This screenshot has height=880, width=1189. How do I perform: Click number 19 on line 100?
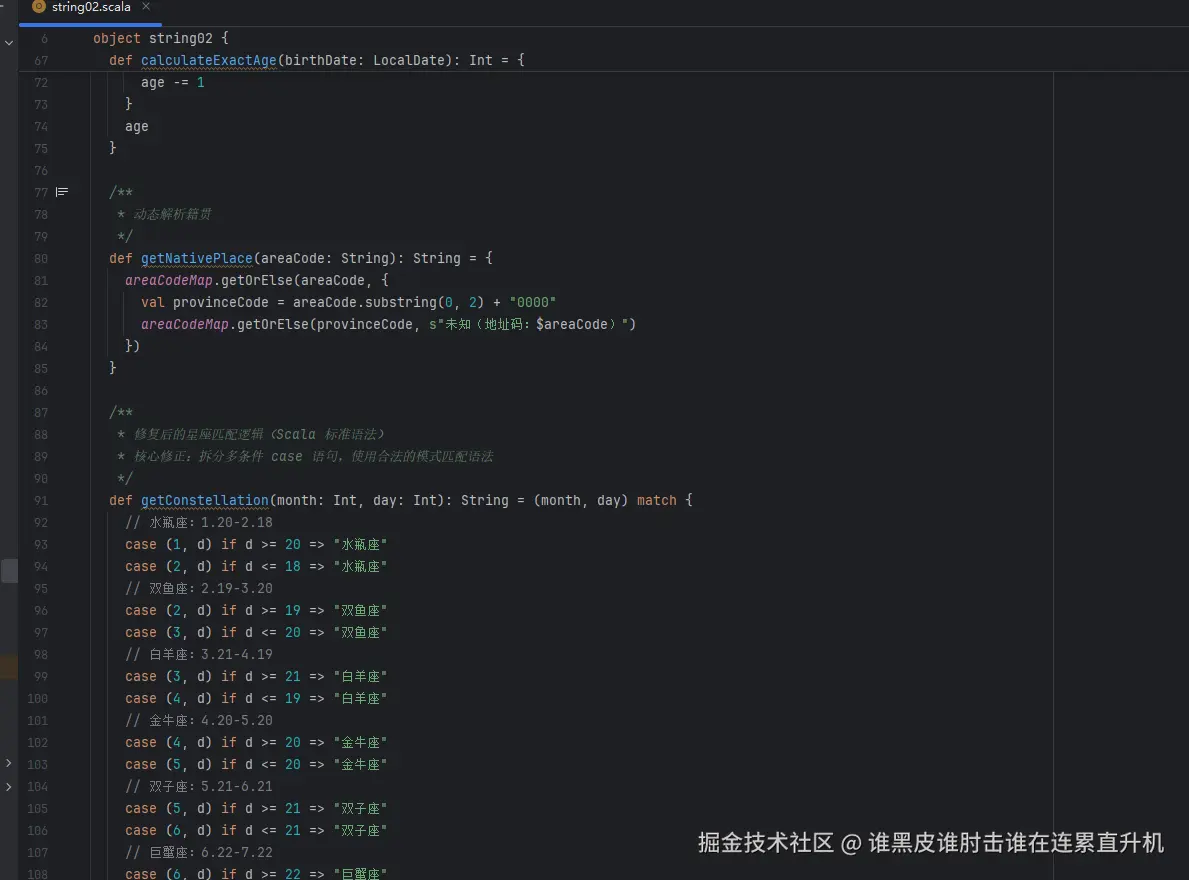(293, 698)
